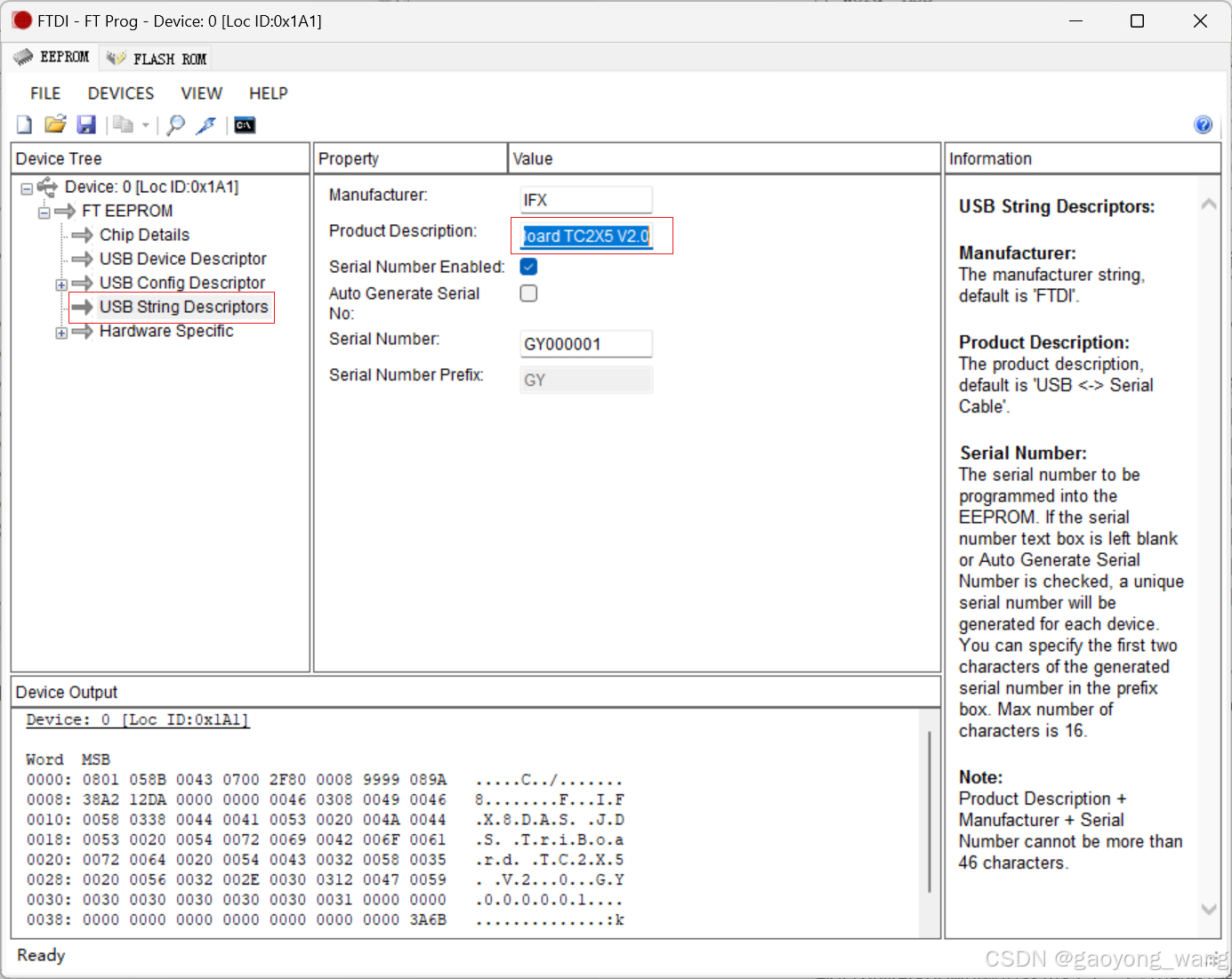1232x979 pixels.
Task: Click the New template toolbar icon
Action: coord(24,124)
